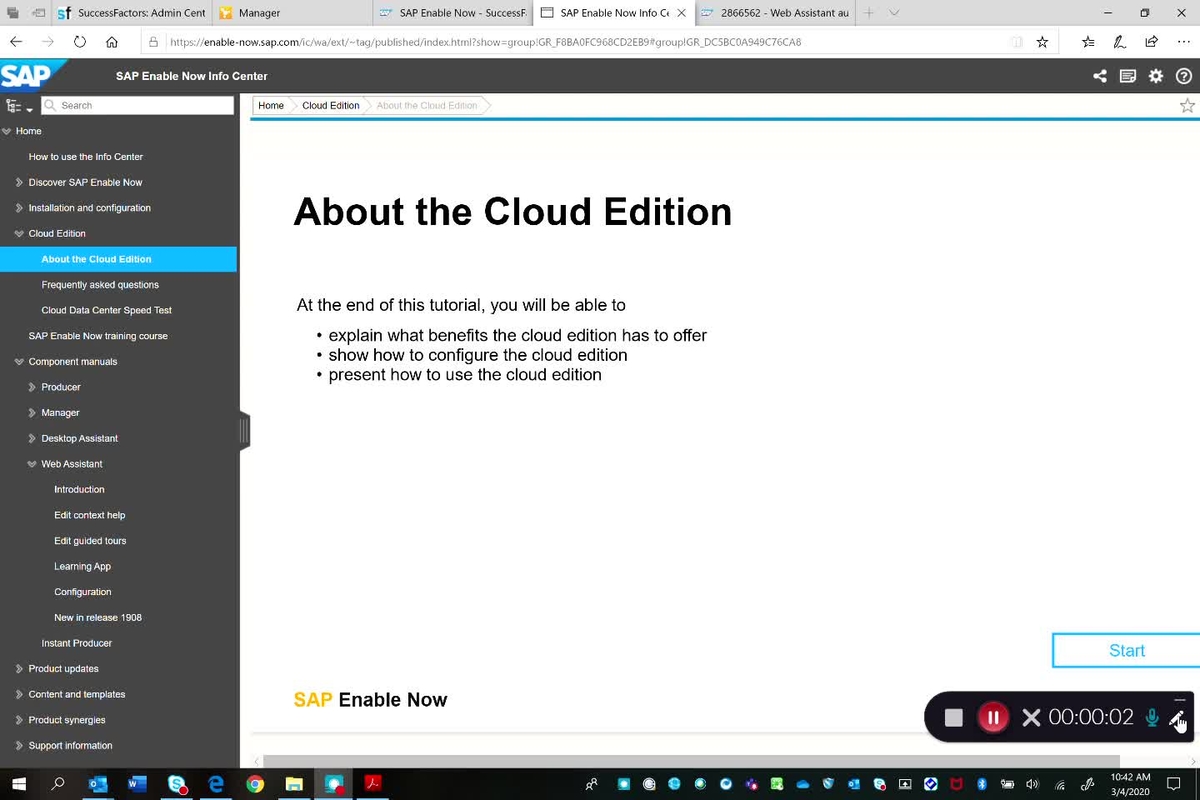1200x800 pixels.
Task: Click the Search field in the sidebar
Action: [x=137, y=104]
